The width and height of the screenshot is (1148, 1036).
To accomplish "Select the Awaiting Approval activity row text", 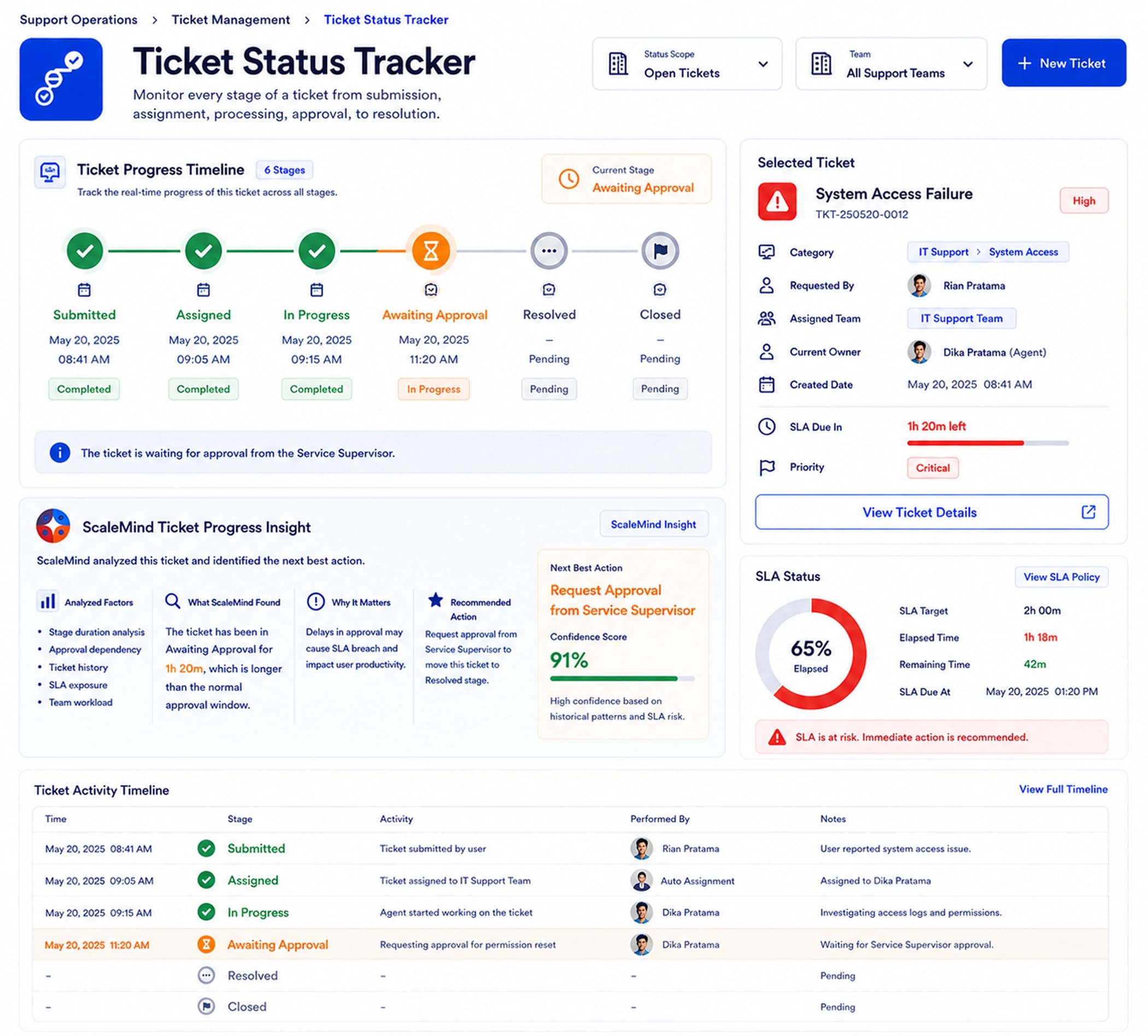I will point(278,944).
